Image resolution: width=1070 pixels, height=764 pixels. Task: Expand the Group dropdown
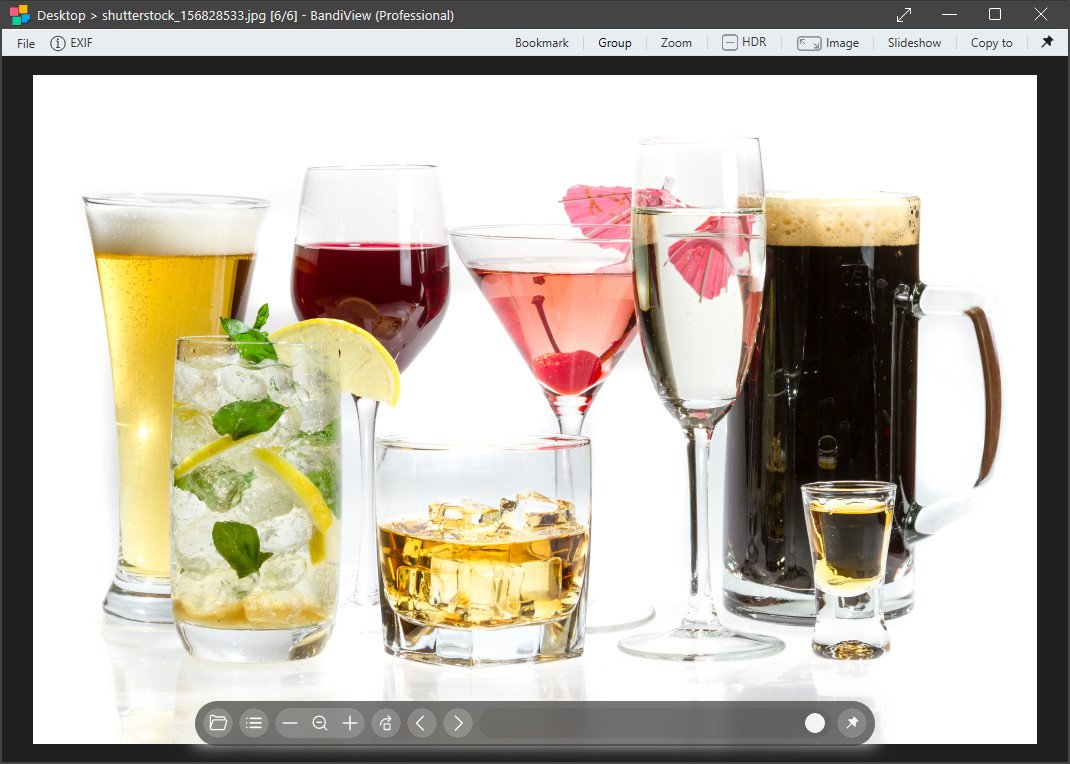click(x=615, y=43)
